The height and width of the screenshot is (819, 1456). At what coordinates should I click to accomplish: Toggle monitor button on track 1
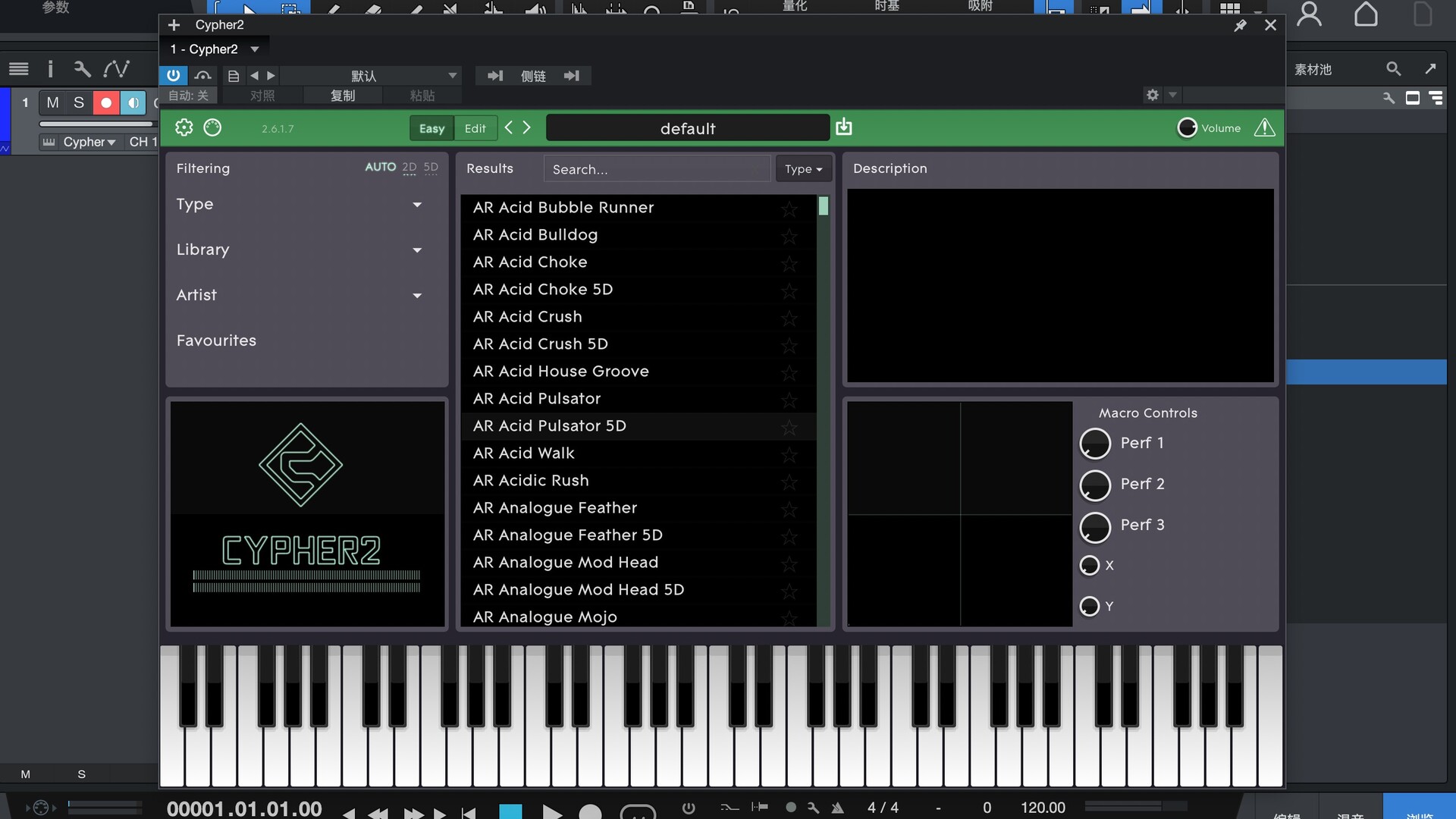tap(133, 102)
